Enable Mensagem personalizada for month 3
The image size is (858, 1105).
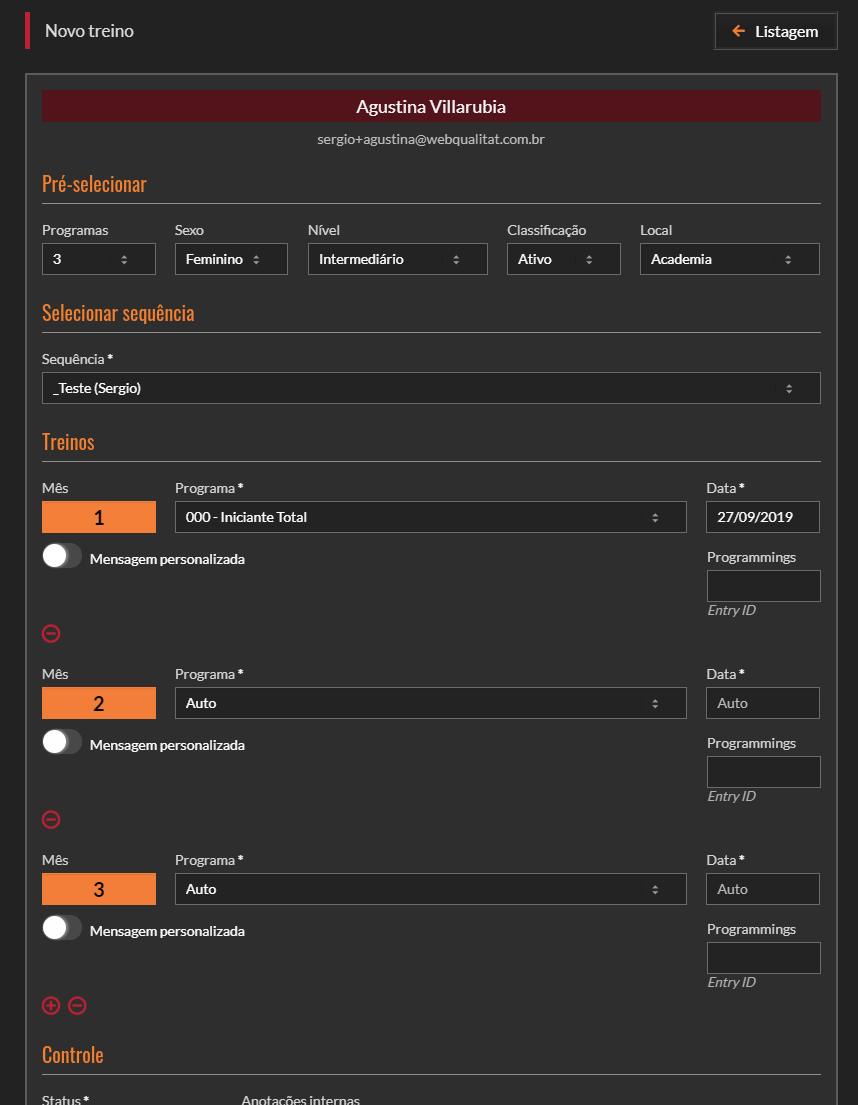[62, 930]
